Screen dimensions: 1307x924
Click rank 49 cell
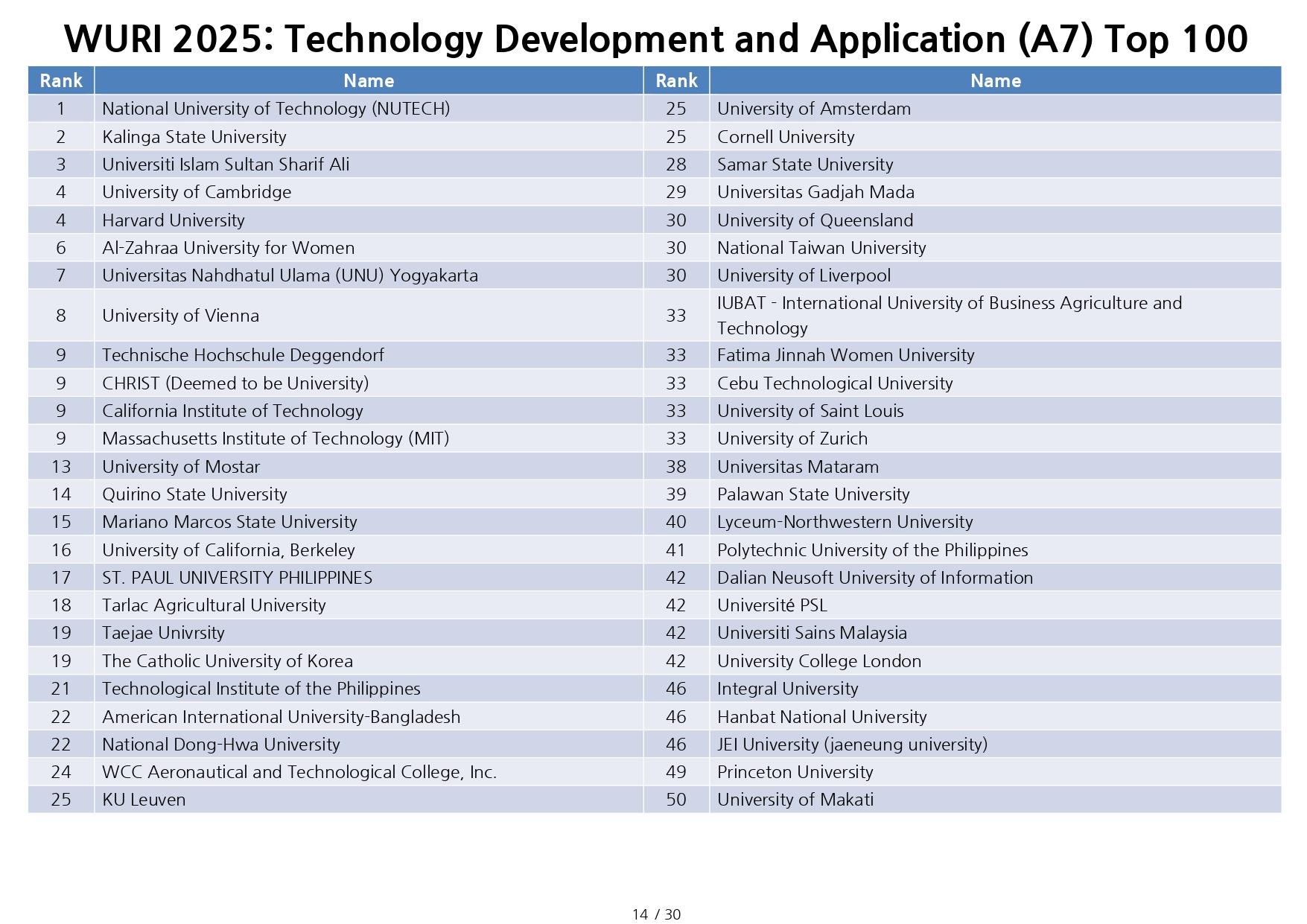[676, 772]
